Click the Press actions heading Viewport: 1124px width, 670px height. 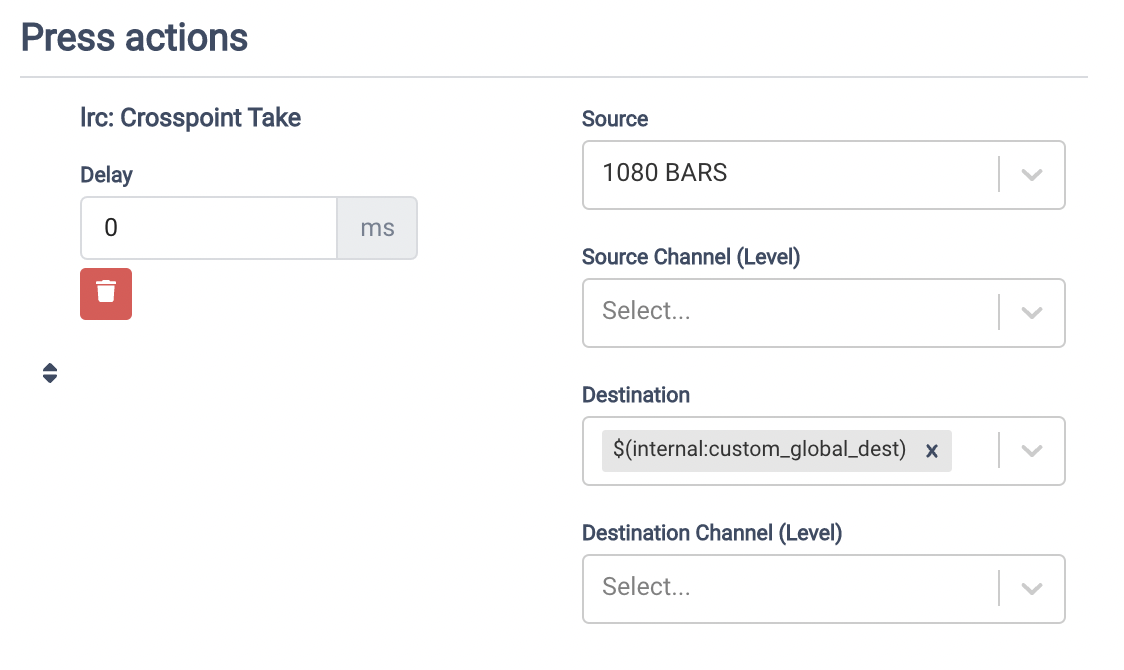click(x=135, y=38)
